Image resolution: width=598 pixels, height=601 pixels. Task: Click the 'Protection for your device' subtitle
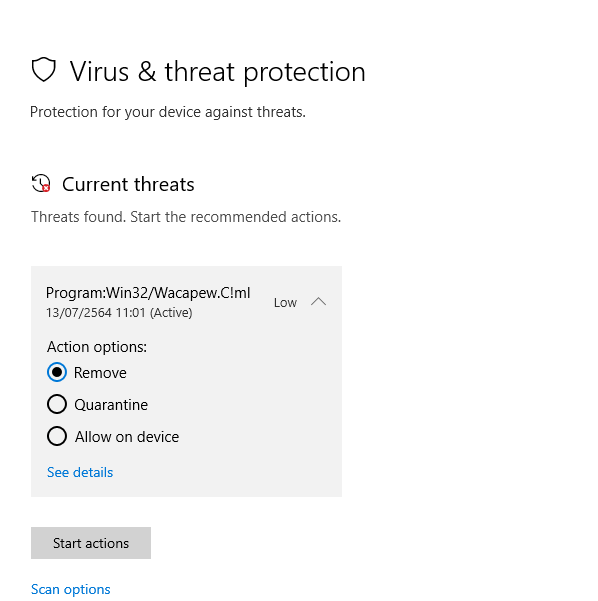pyautogui.click(x=168, y=112)
